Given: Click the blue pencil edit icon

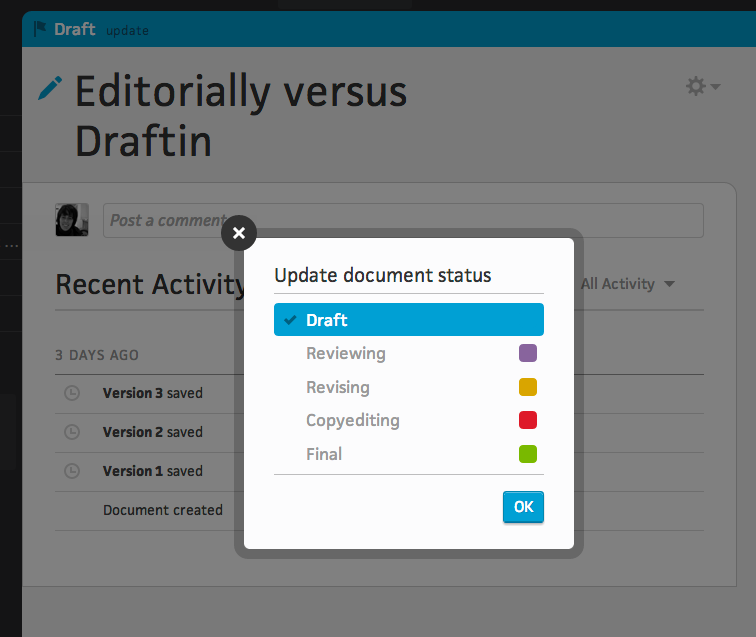Looking at the screenshot, I should click(50, 88).
